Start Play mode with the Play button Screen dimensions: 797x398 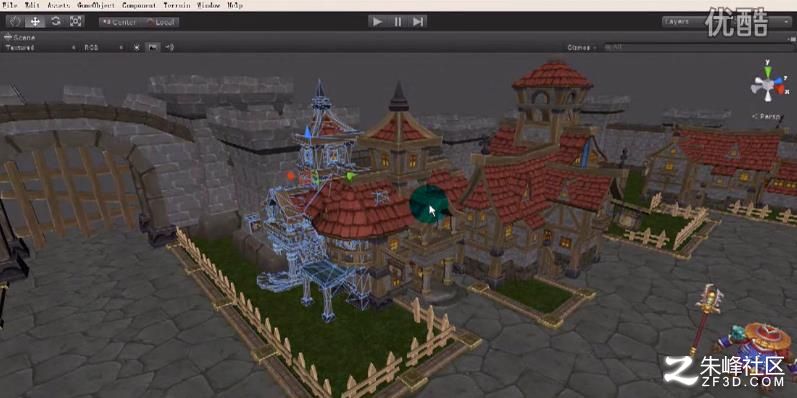point(377,21)
